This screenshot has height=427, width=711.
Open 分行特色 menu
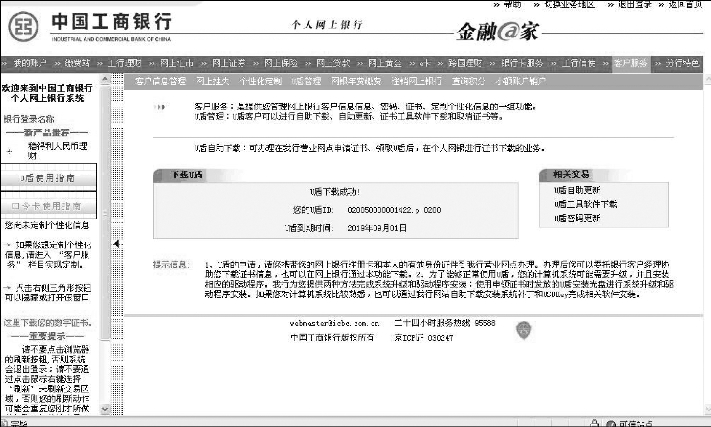pyautogui.click(x=682, y=63)
